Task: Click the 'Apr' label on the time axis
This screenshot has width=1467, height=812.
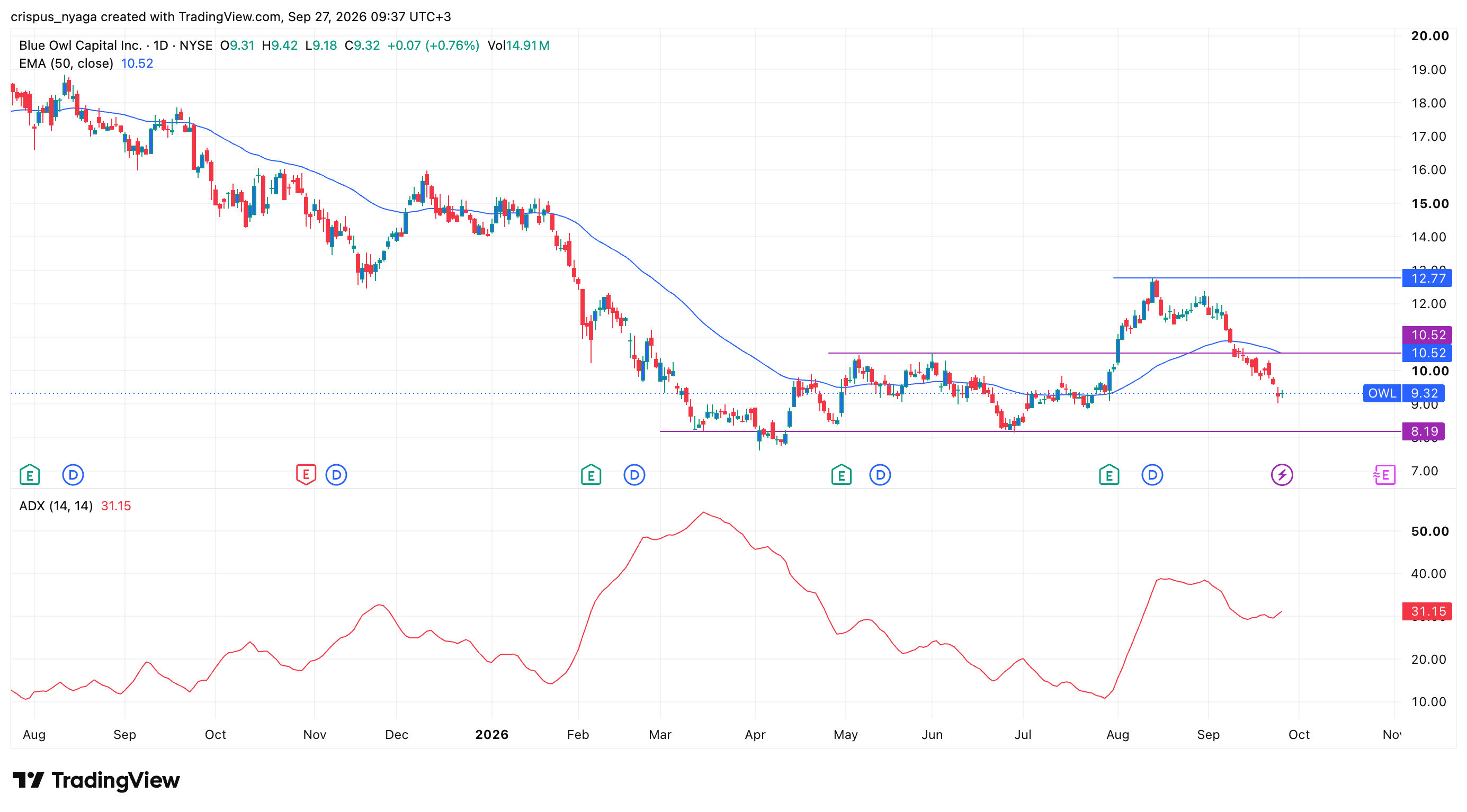Action: click(755, 735)
